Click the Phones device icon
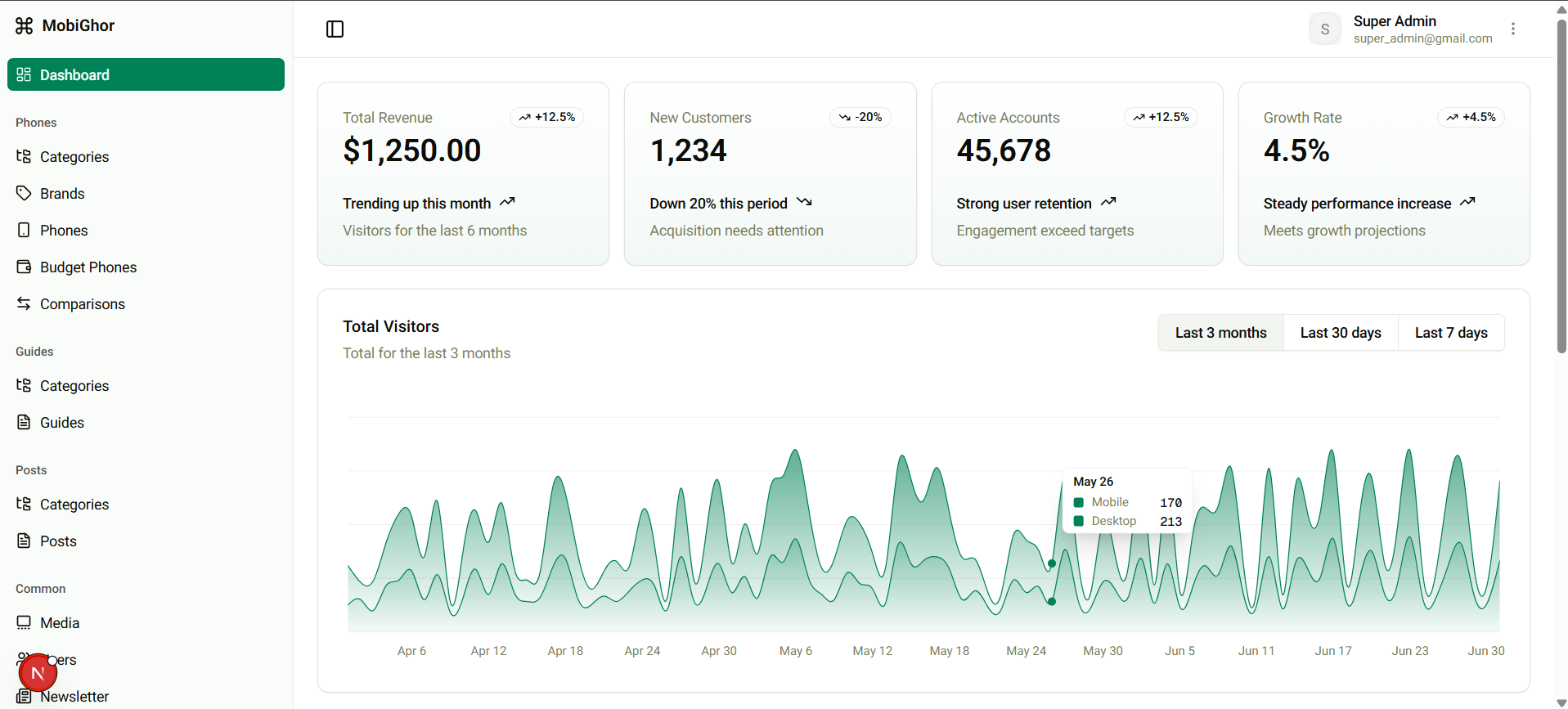 coord(24,230)
